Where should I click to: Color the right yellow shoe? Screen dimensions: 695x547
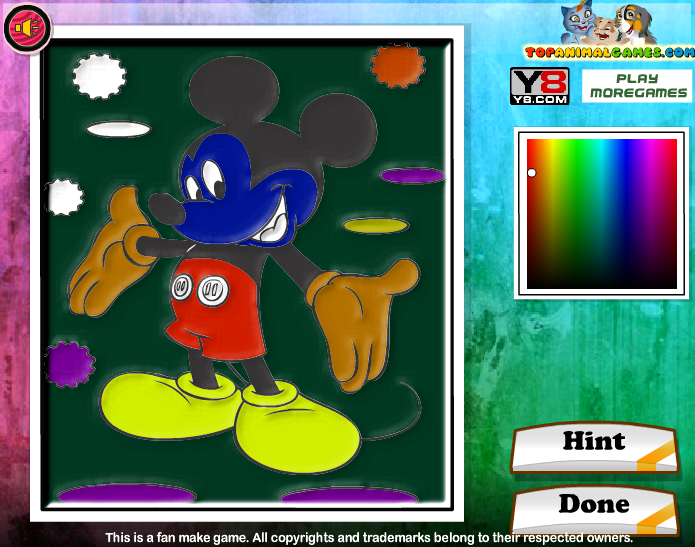297,432
